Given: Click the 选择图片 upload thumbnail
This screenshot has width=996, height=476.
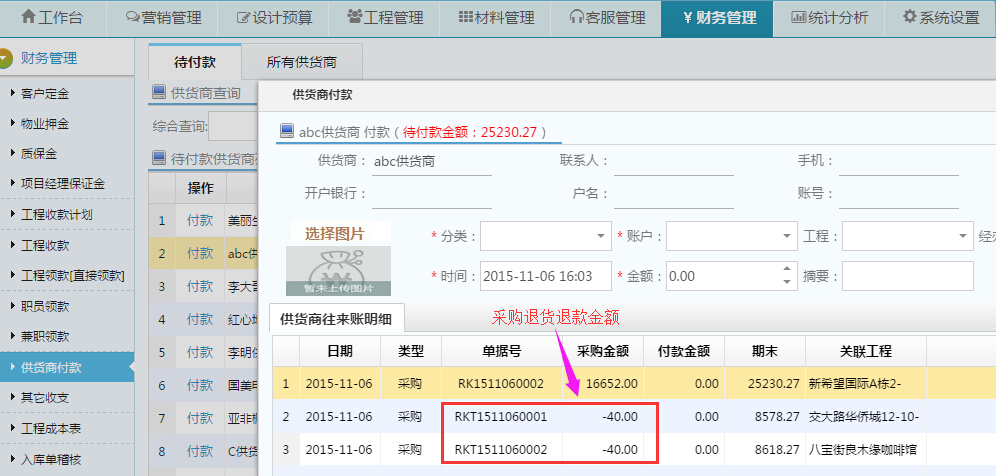Looking at the screenshot, I should pyautogui.click(x=334, y=260).
